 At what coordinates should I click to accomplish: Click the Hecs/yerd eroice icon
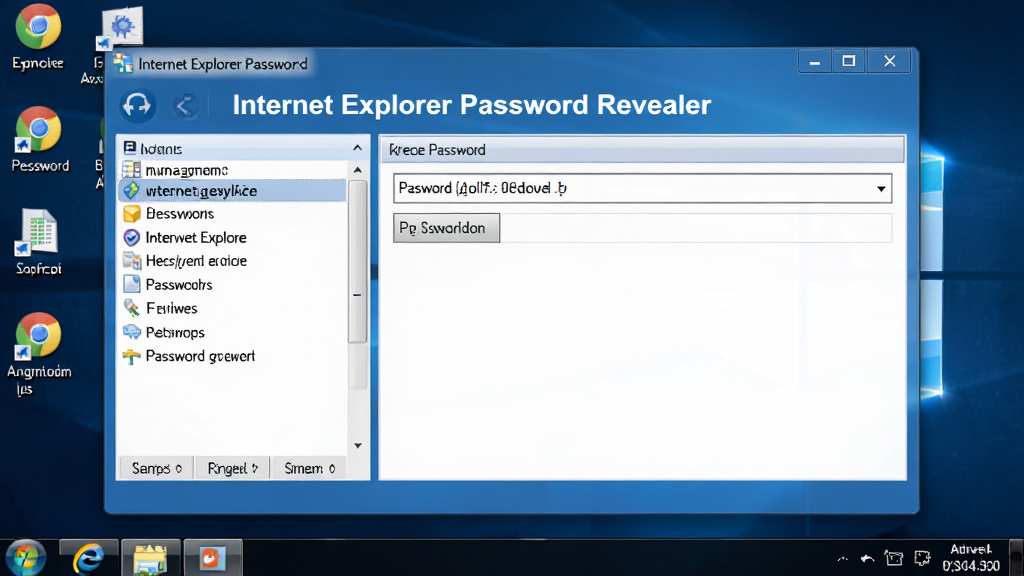[x=131, y=261]
